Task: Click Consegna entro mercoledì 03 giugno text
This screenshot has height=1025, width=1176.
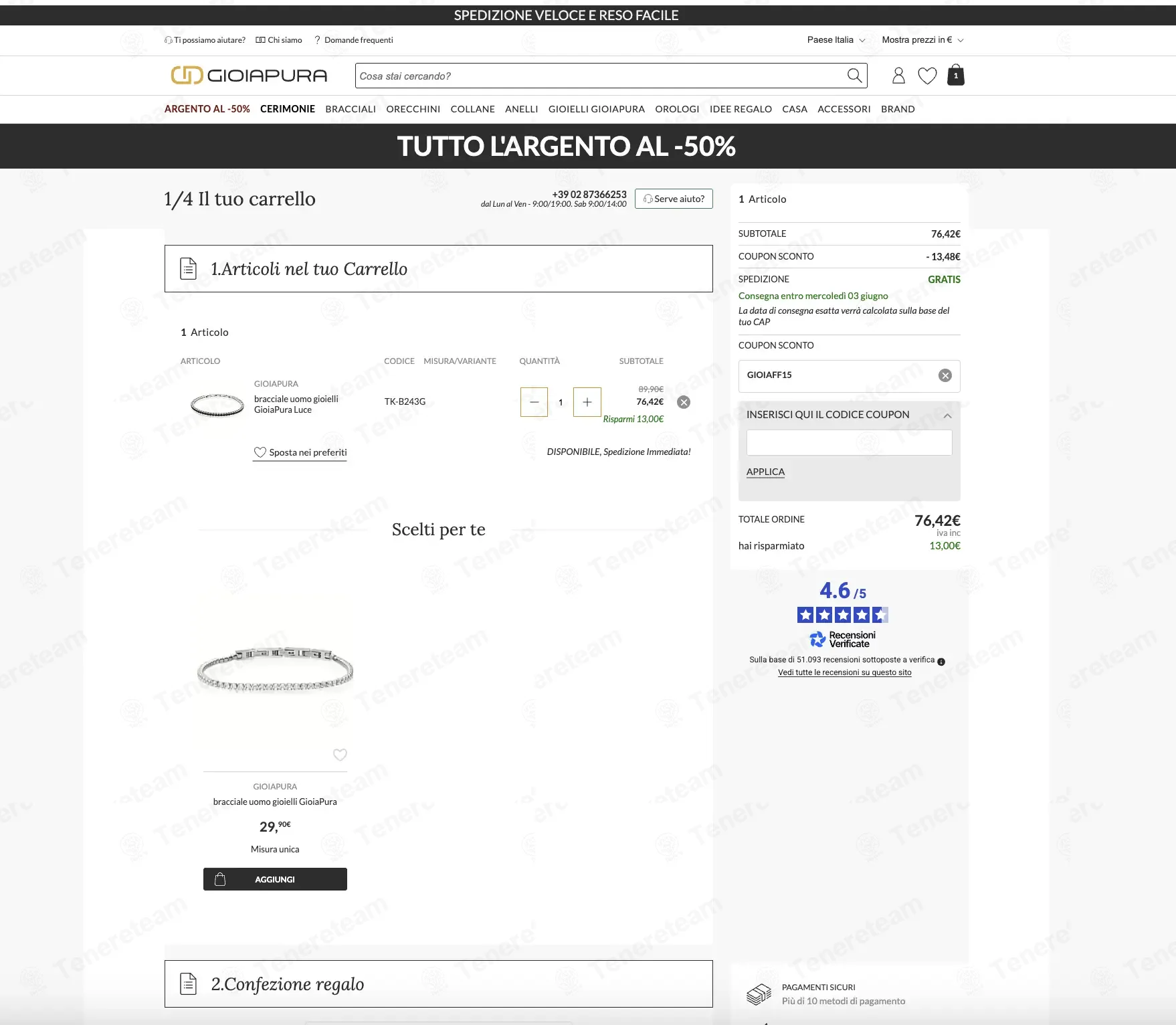Action: (x=813, y=296)
